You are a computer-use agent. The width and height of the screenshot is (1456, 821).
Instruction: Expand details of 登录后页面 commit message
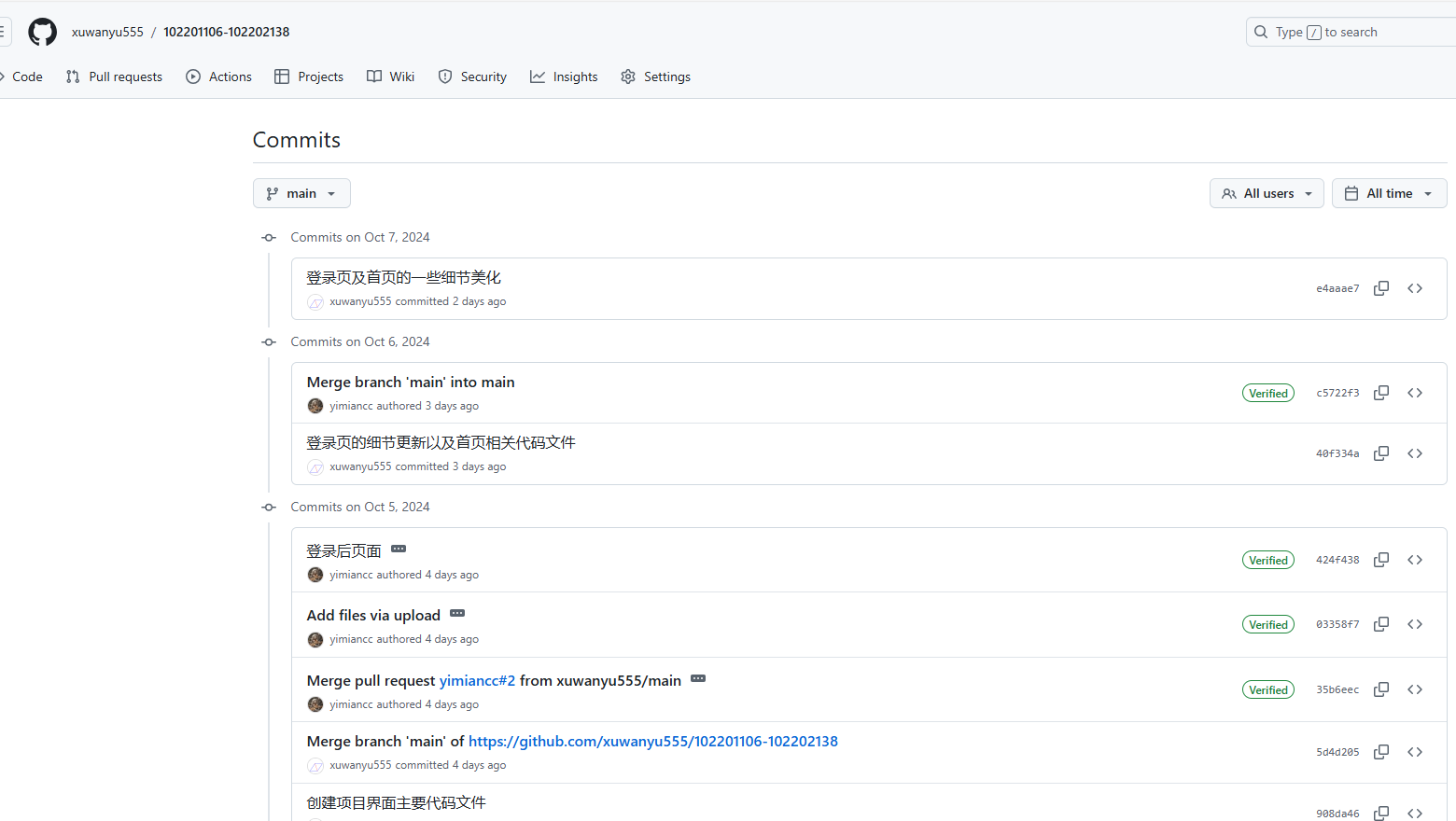click(x=399, y=549)
